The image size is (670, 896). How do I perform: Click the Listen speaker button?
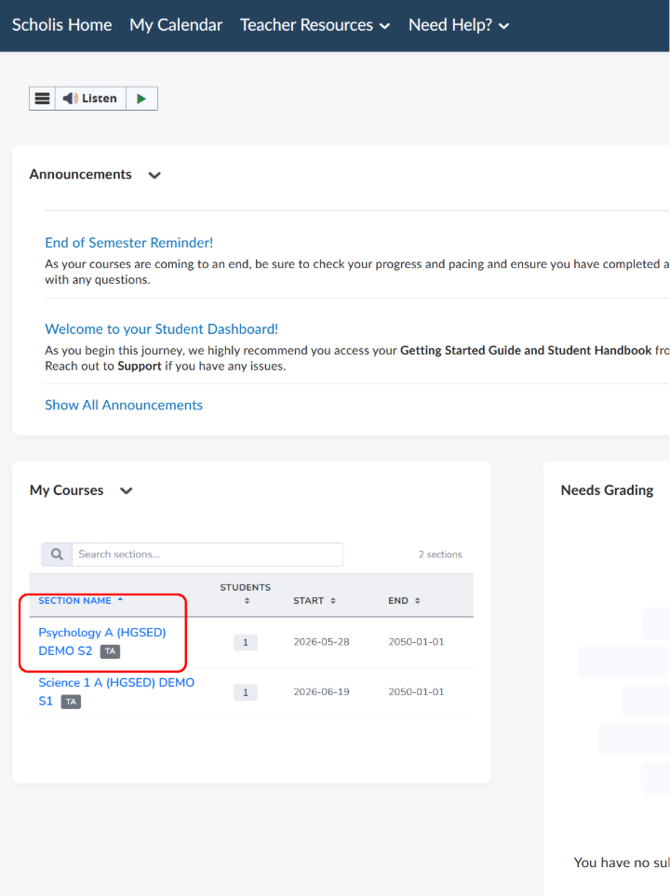pyautogui.click(x=90, y=98)
